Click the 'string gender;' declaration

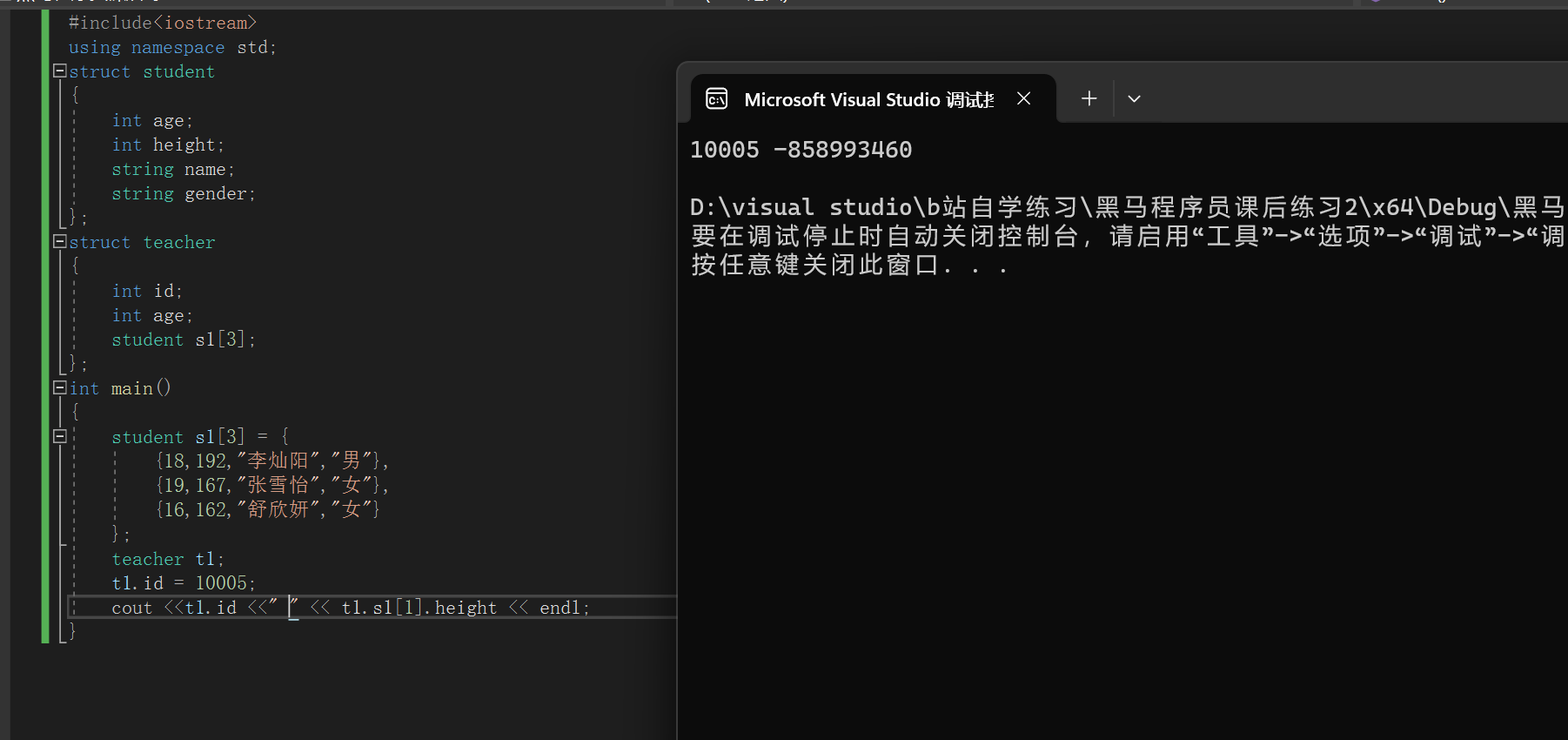click(x=184, y=193)
